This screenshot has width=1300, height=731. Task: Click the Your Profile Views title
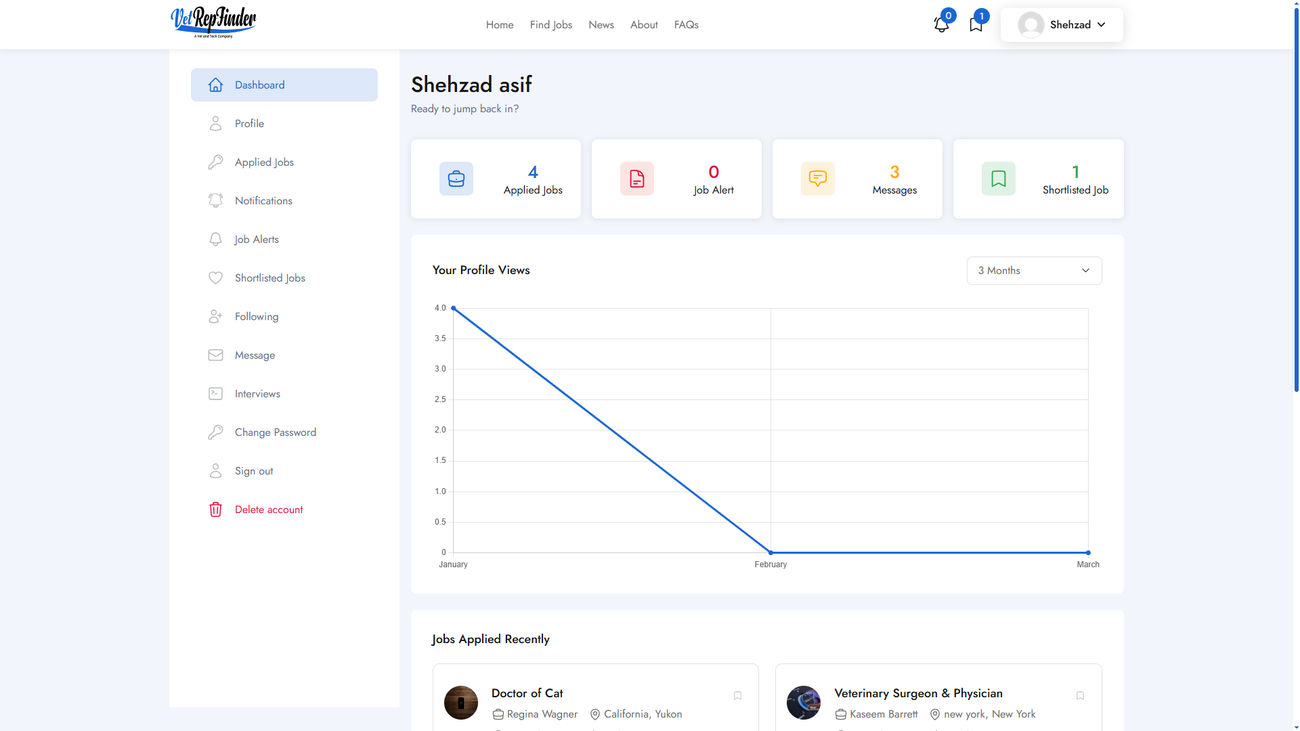tap(481, 270)
